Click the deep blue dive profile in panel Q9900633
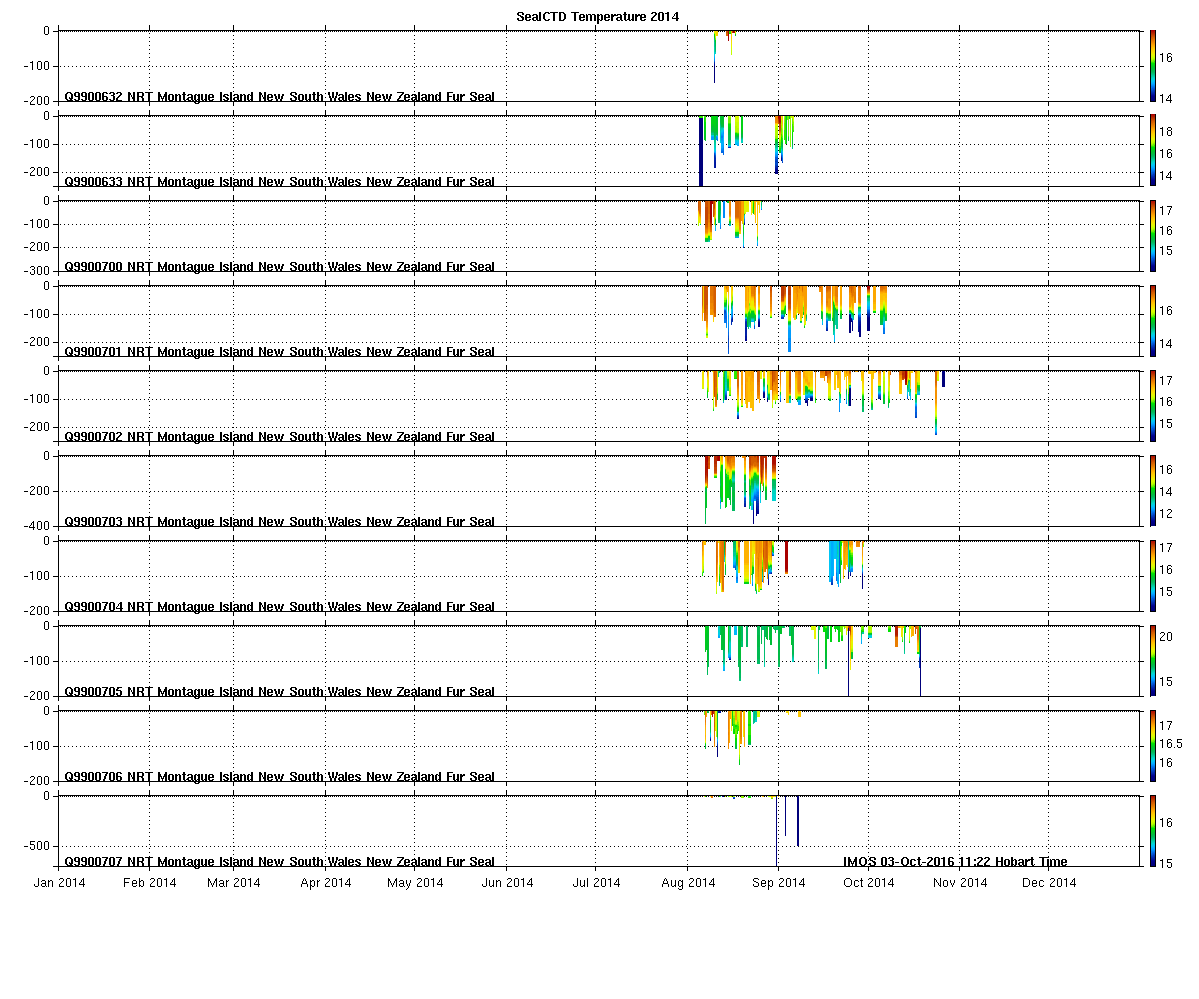Viewport: 1199px width, 999px height. tap(701, 151)
